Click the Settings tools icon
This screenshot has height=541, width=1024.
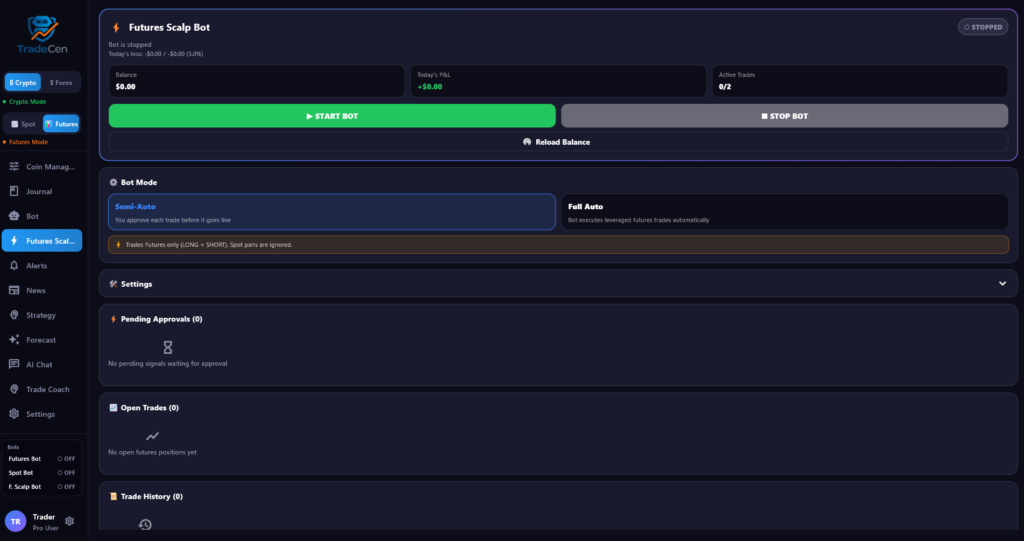point(113,284)
